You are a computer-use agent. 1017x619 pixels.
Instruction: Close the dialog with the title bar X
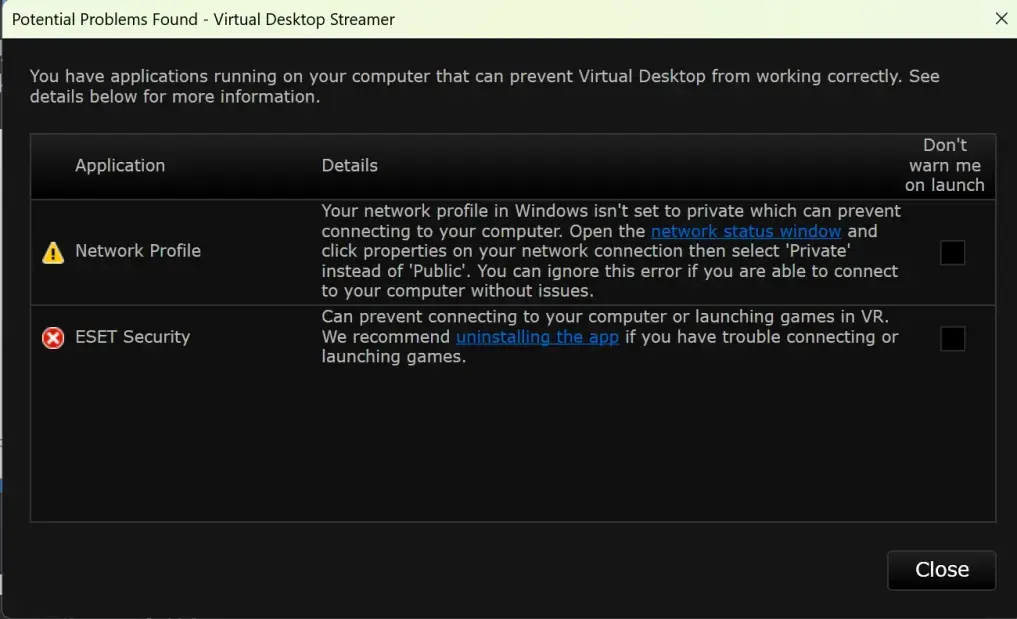click(x=1001, y=19)
